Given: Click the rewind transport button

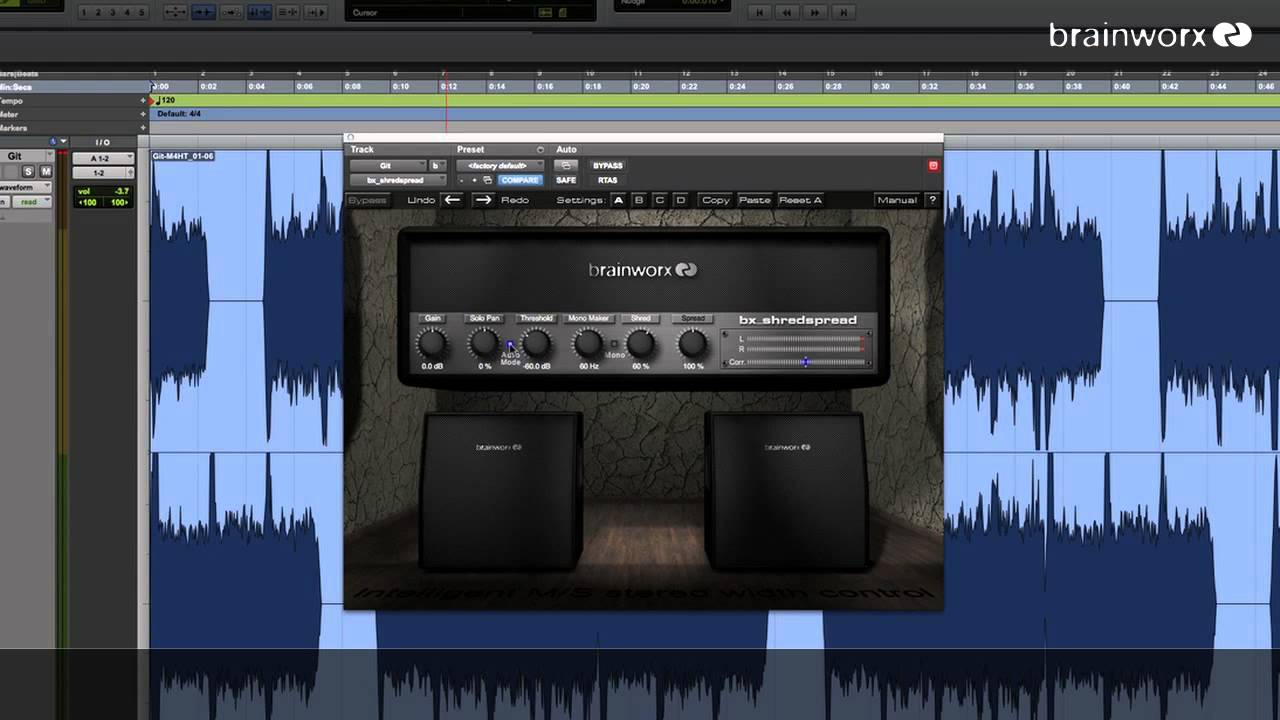Looking at the screenshot, I should point(788,12).
